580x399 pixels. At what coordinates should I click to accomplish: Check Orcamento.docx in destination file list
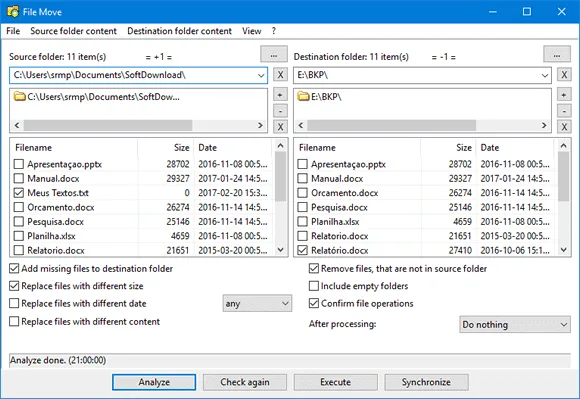pyautogui.click(x=302, y=193)
